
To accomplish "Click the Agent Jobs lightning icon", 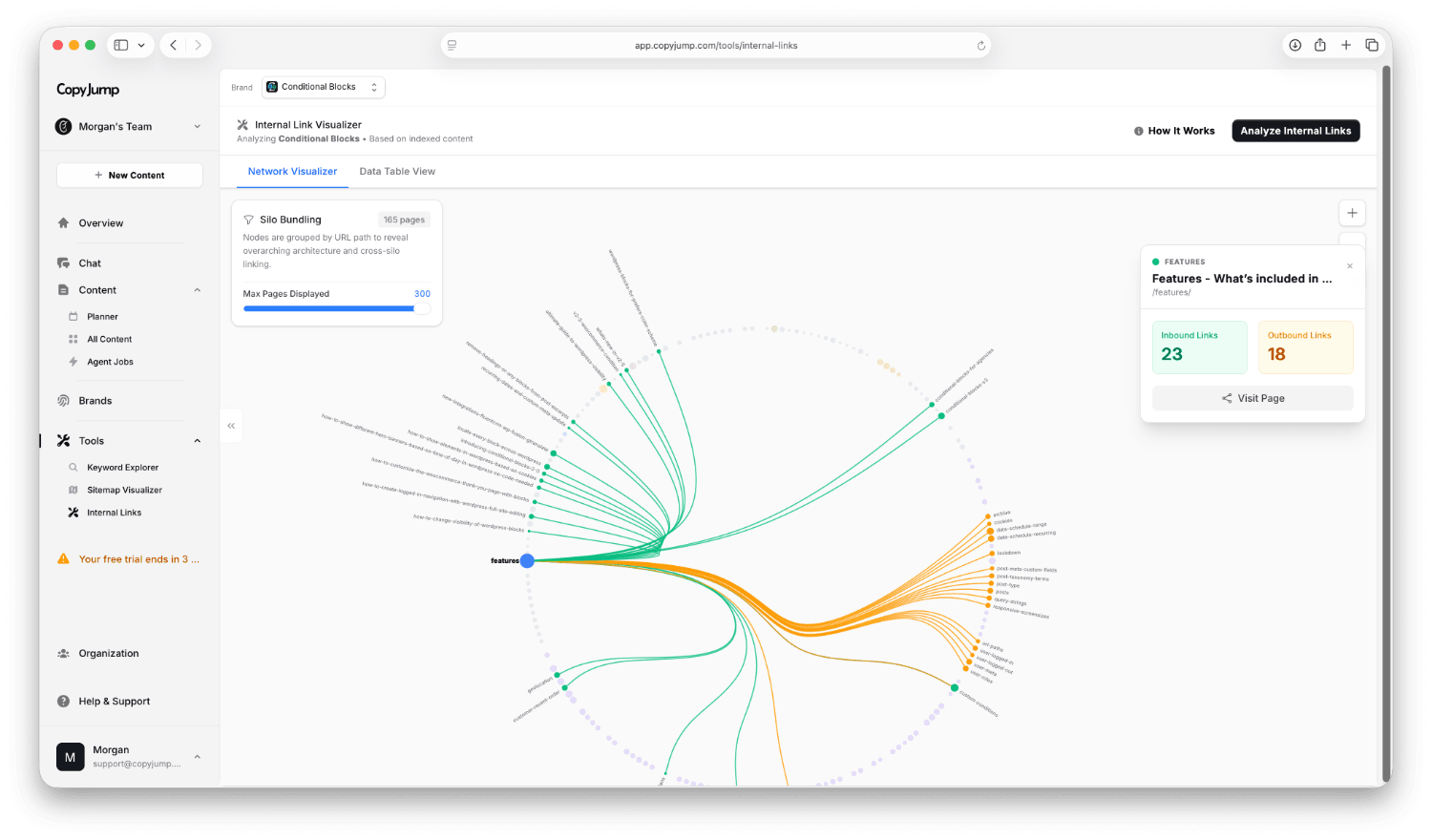I will [74, 362].
